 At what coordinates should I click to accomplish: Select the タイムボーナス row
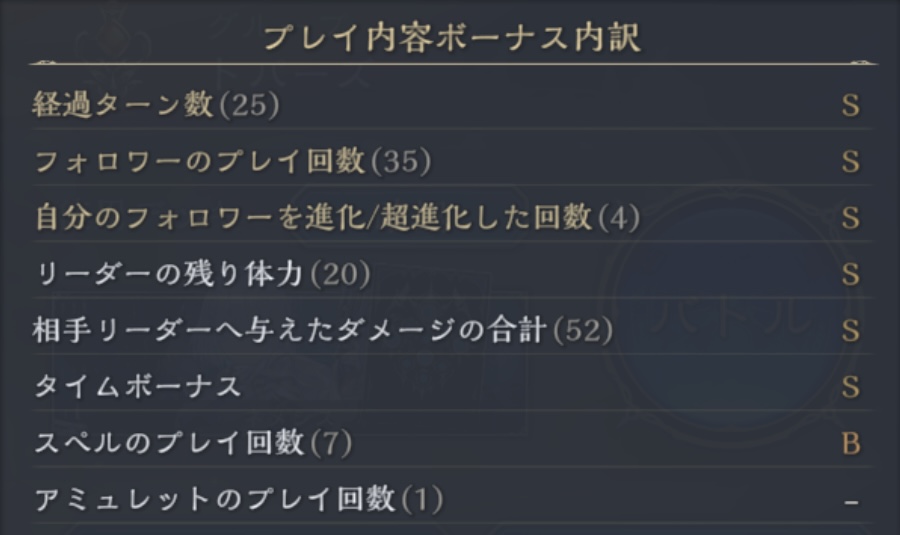pyautogui.click(x=452, y=385)
